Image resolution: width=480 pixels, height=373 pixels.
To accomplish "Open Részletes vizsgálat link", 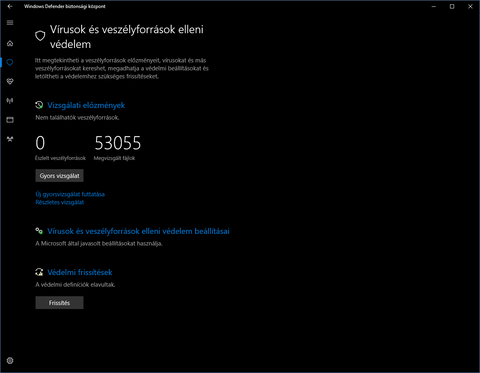I will tap(60, 202).
